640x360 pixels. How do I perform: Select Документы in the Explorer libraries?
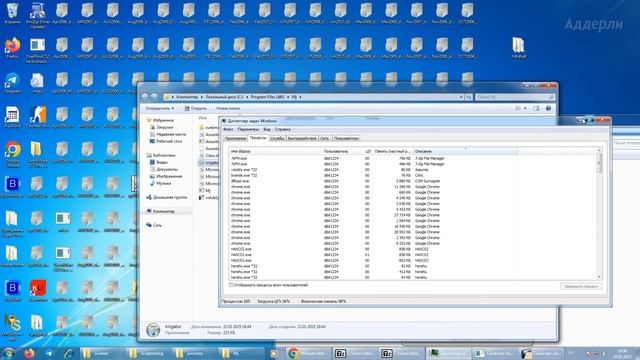[164, 169]
